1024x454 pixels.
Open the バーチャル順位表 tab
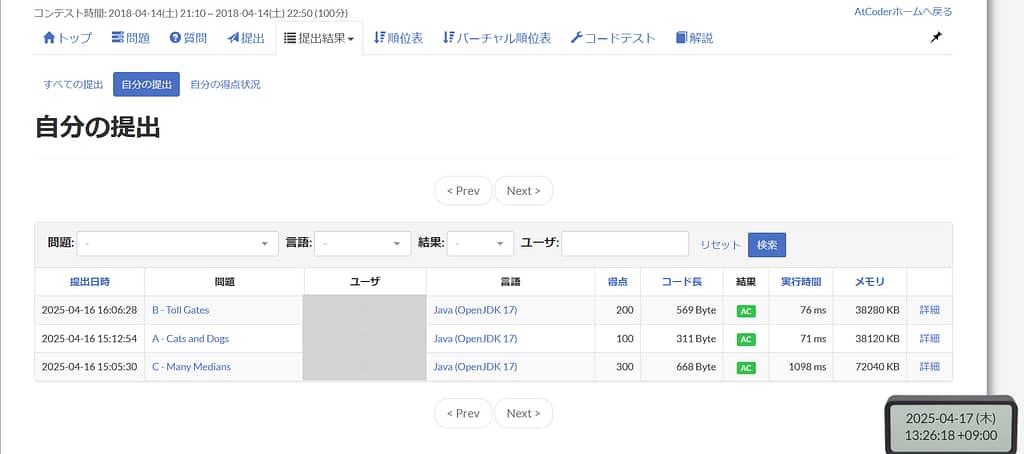tap(497, 38)
